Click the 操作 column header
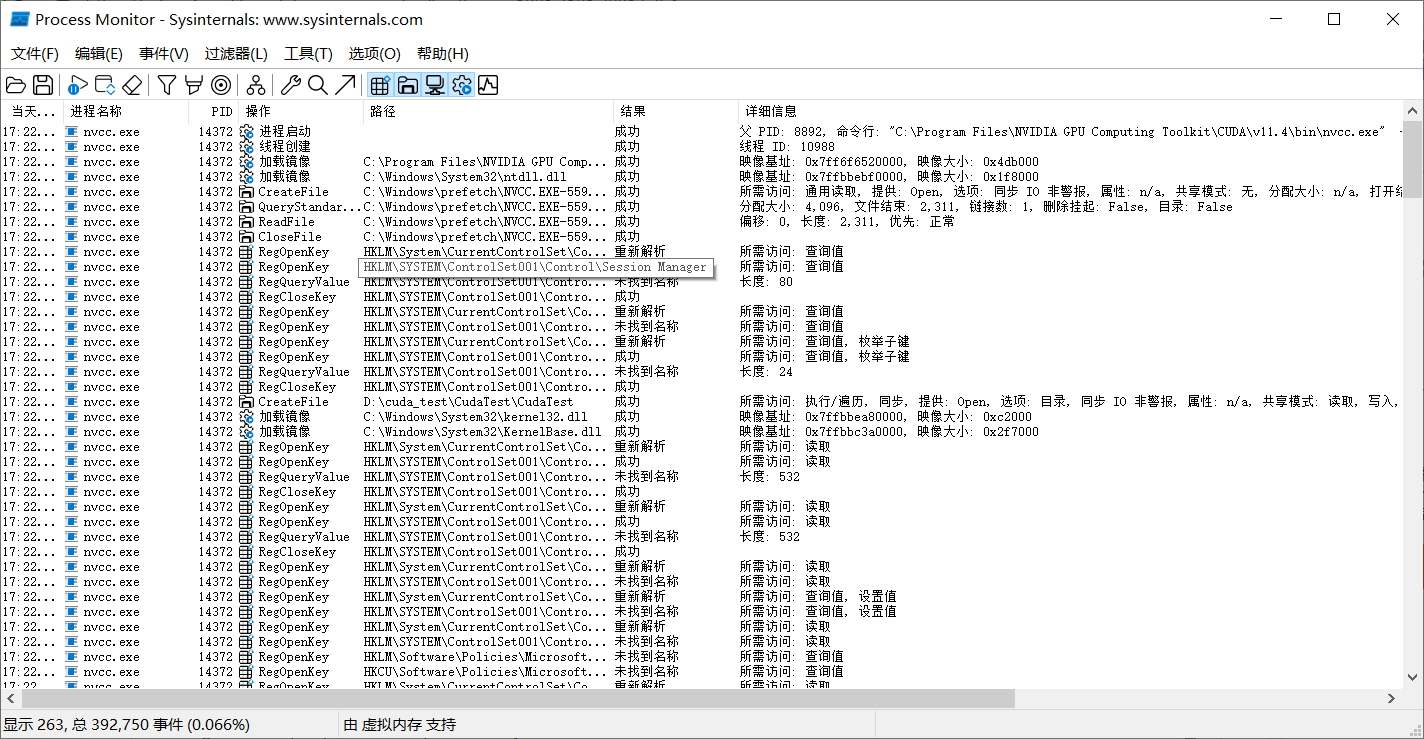The image size is (1424, 739). pos(301,111)
